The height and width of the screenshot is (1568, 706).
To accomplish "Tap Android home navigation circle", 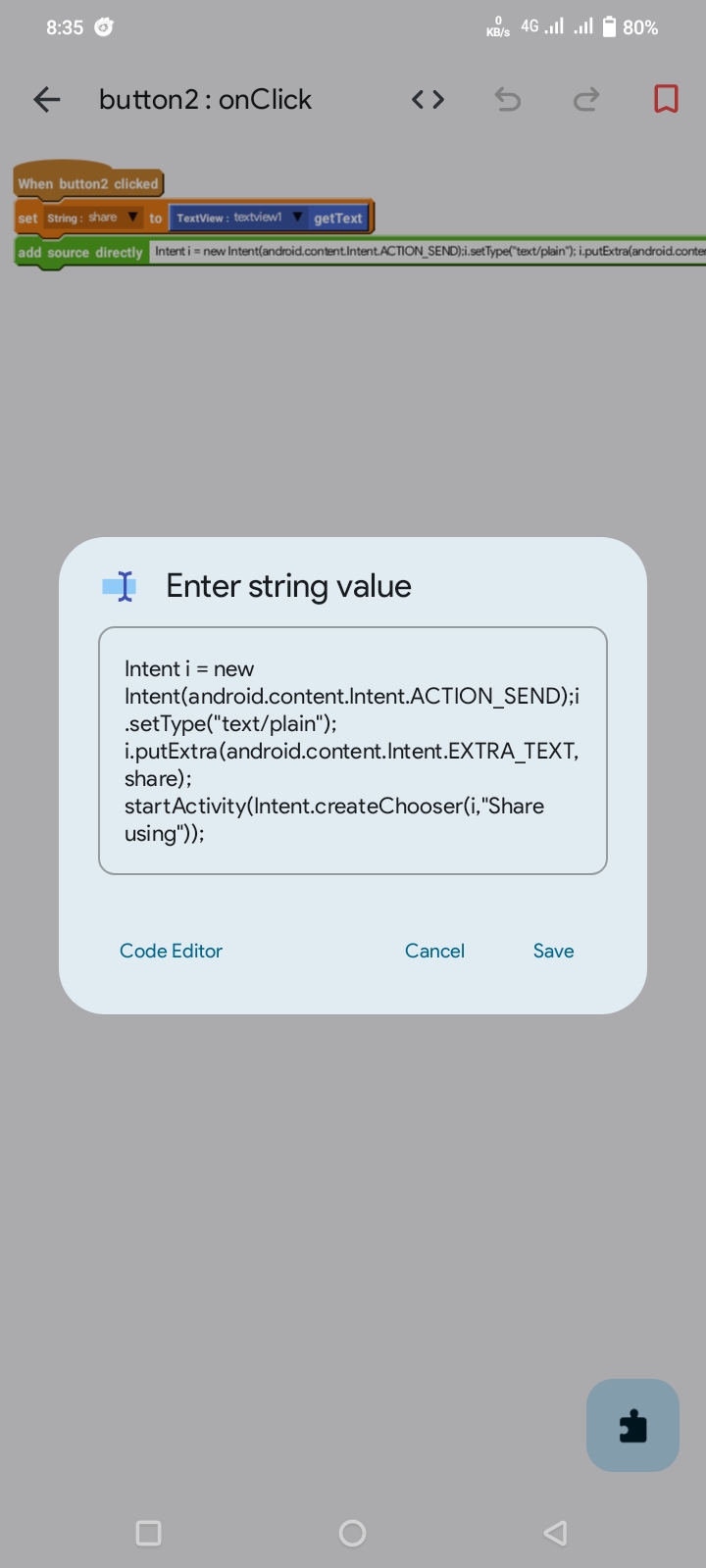I will 352,1533.
